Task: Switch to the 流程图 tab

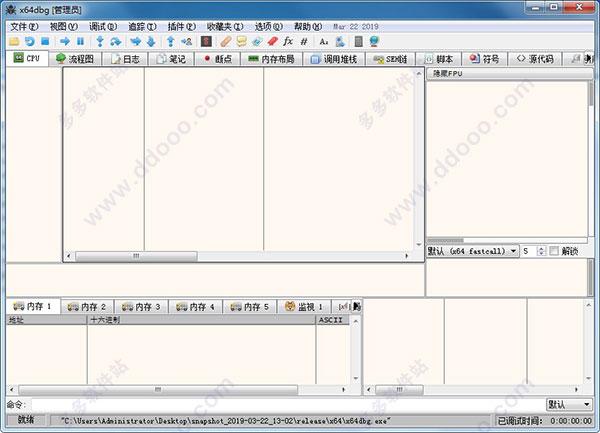Action: click(75, 59)
